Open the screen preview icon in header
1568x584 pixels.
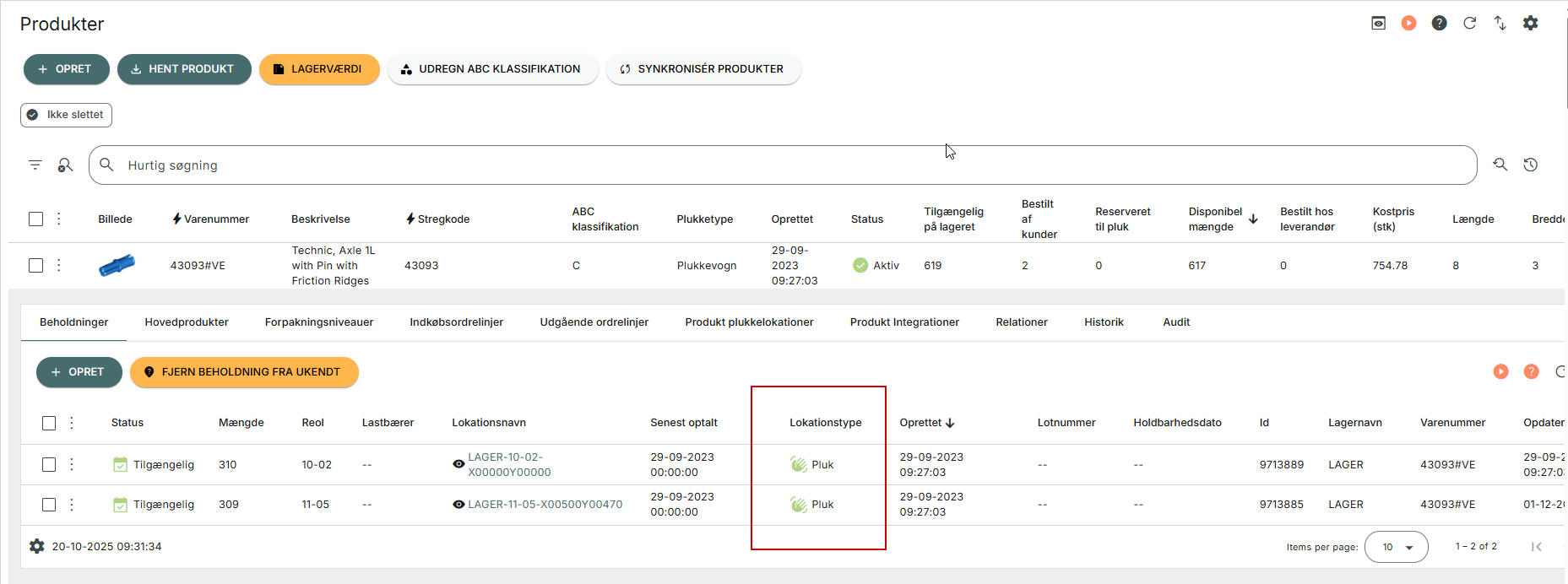tap(1378, 23)
